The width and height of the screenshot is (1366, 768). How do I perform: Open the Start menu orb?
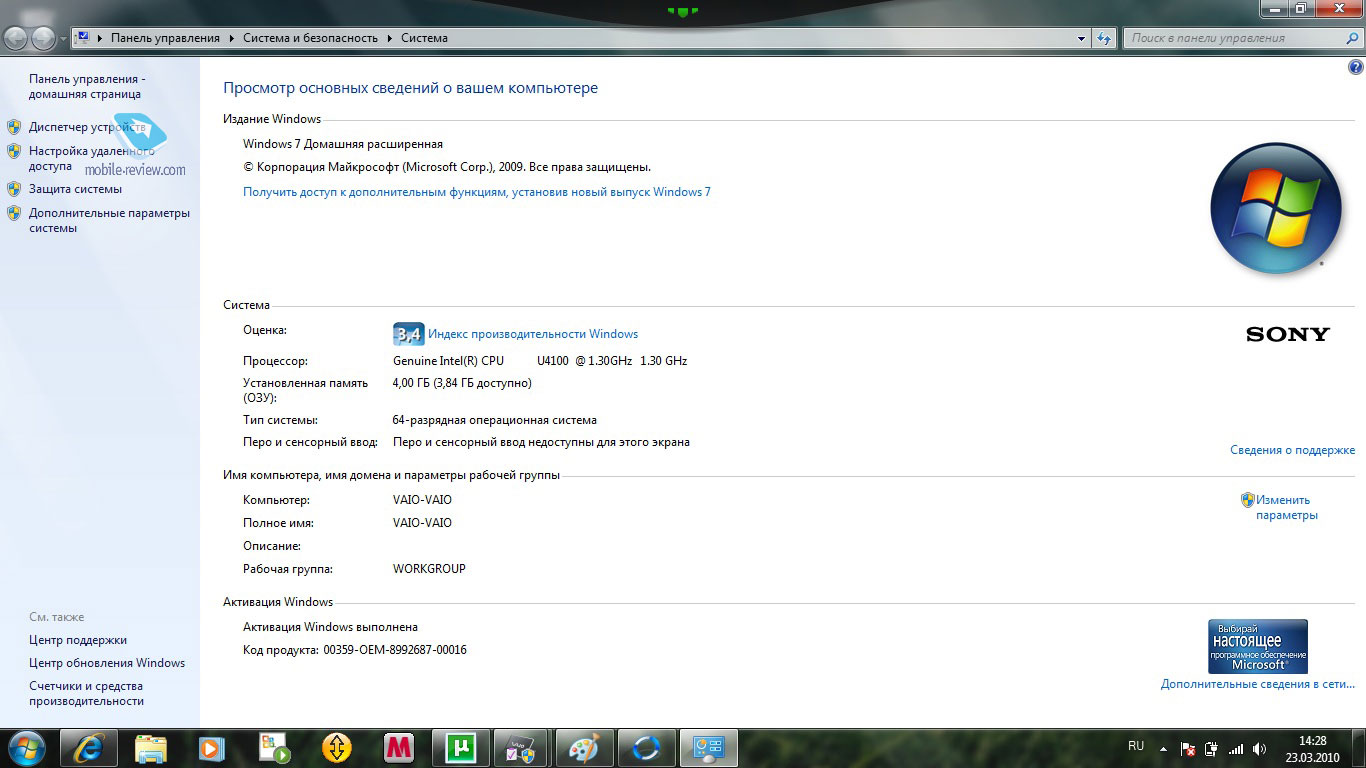[28, 748]
